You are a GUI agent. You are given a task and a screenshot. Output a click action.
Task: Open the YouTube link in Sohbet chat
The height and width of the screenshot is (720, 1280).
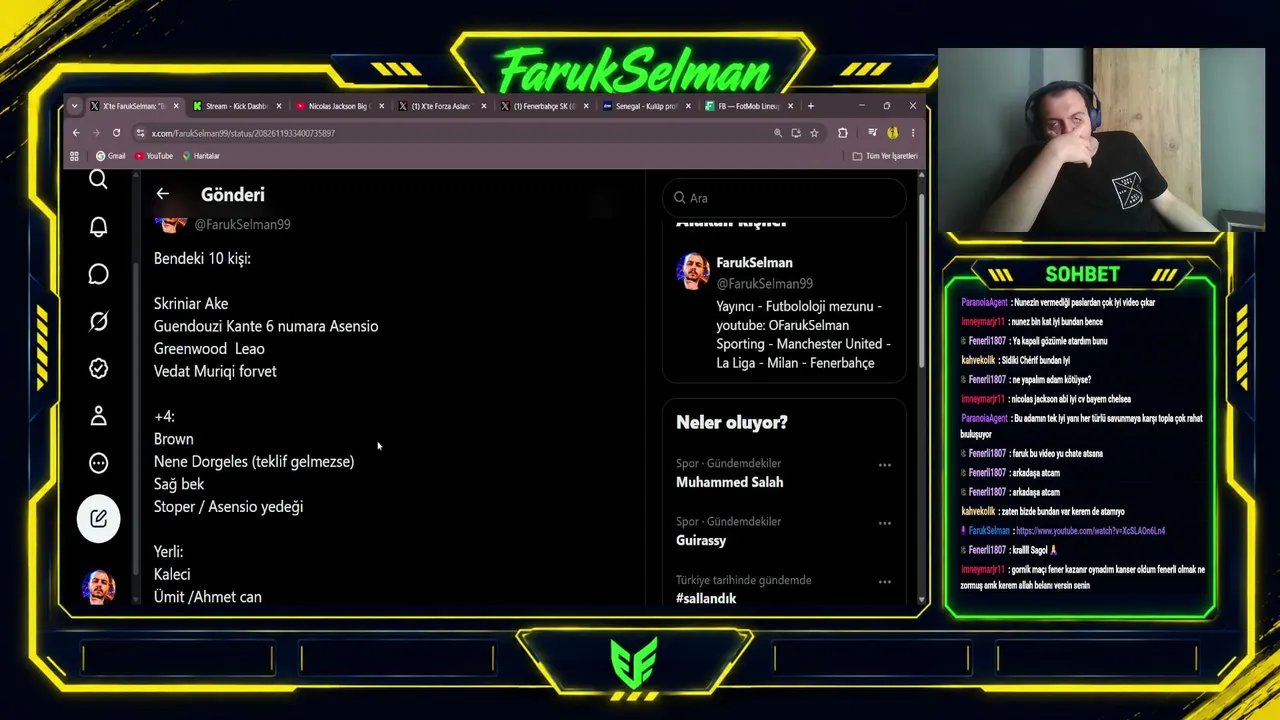click(1090, 531)
